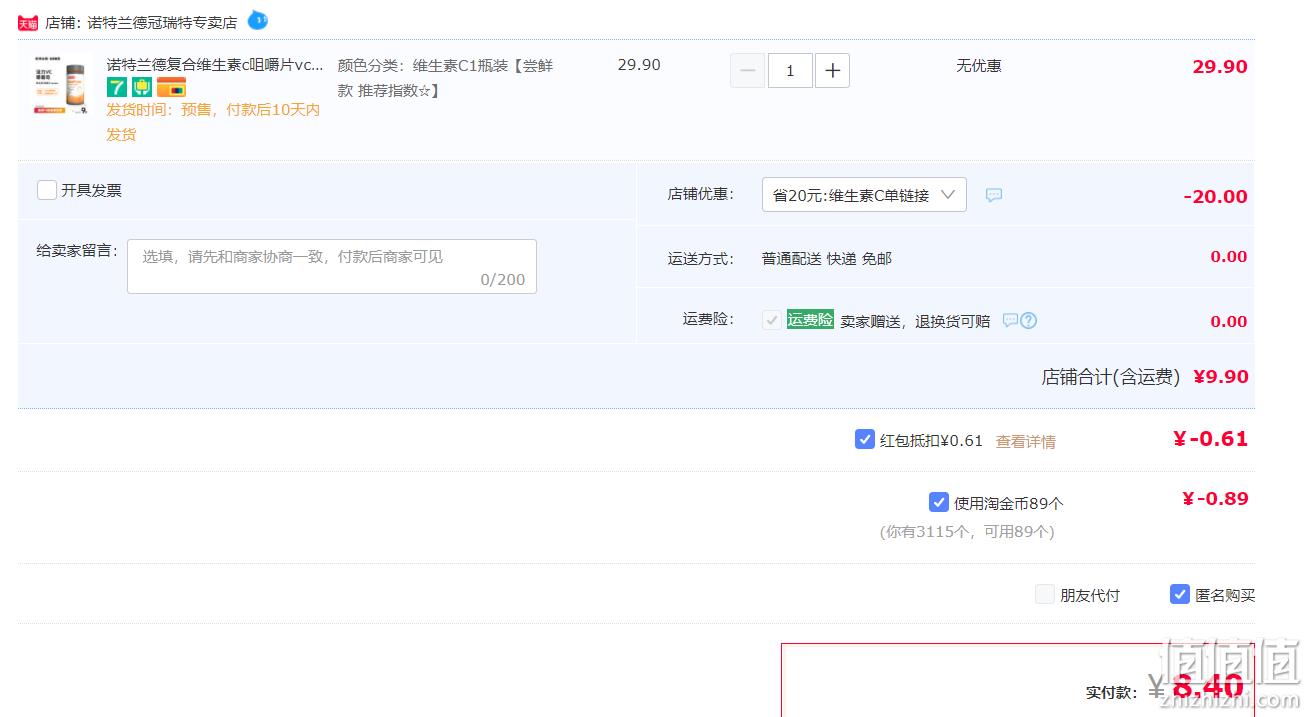Viewport: 1309px width, 717px height.
Task: Click the 0.00 amount in the 运费险 row
Action: (x=1229, y=322)
